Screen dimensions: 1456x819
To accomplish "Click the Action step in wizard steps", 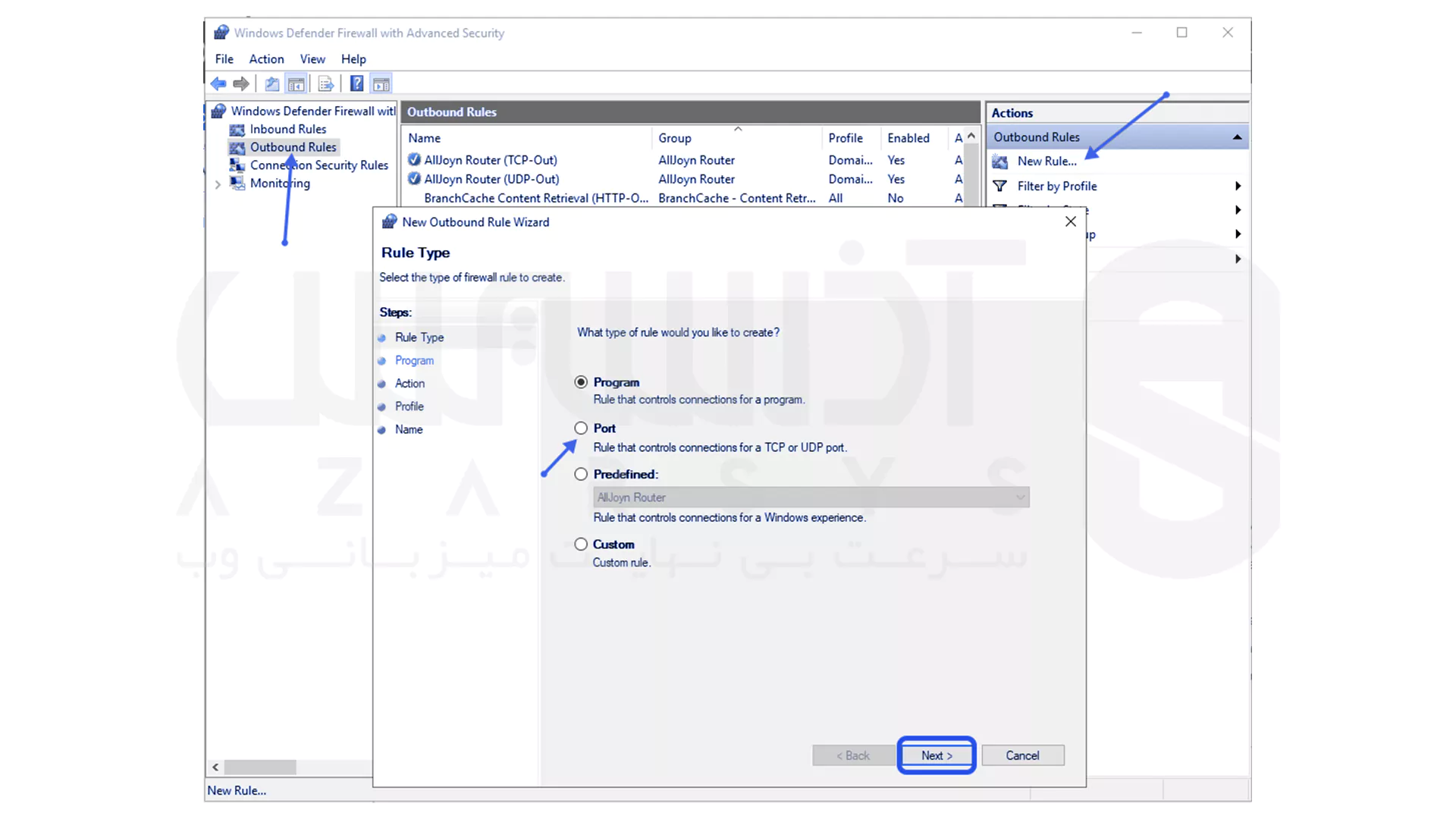I will point(409,383).
